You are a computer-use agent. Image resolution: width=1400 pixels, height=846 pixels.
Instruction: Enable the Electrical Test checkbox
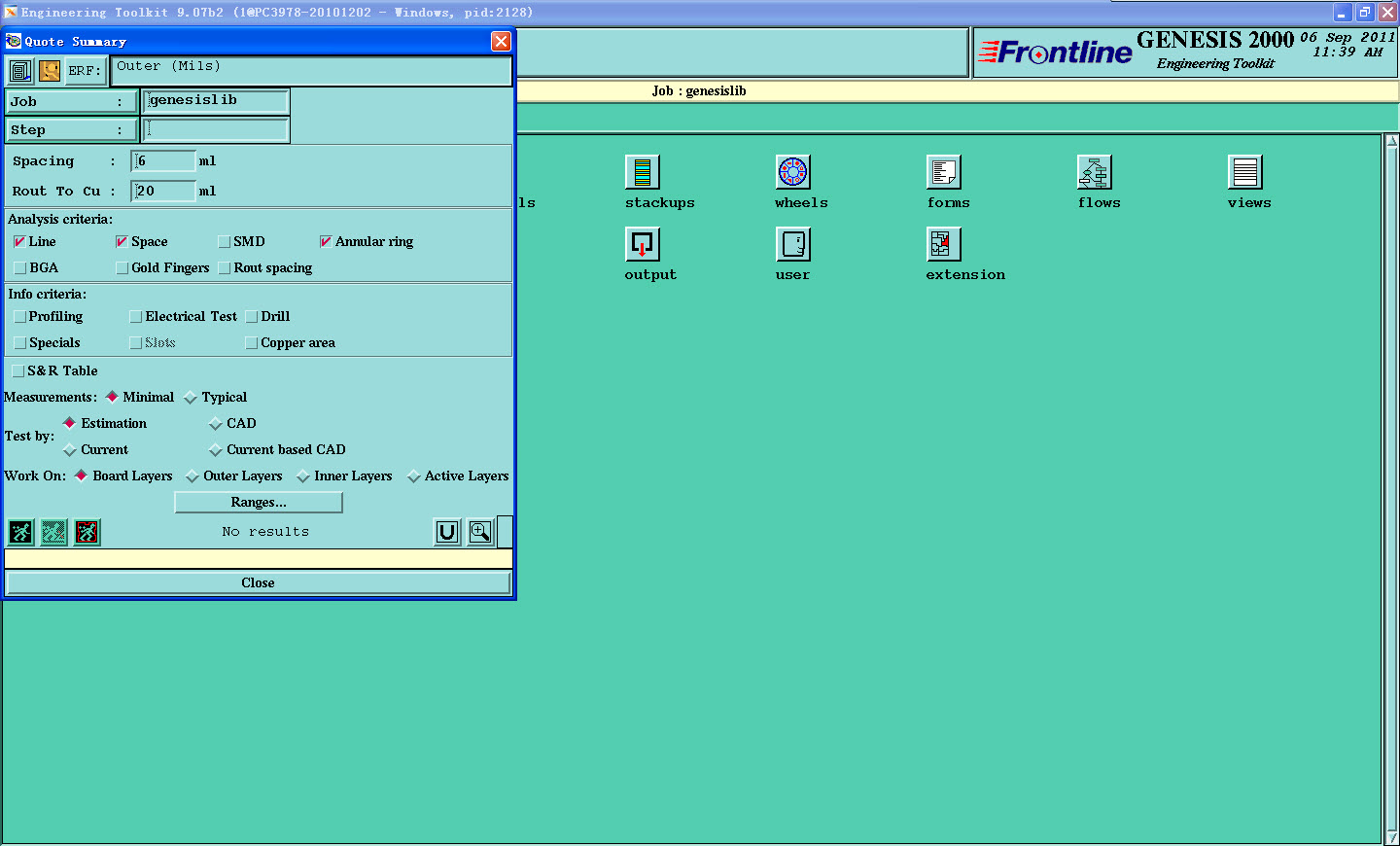click(x=136, y=317)
